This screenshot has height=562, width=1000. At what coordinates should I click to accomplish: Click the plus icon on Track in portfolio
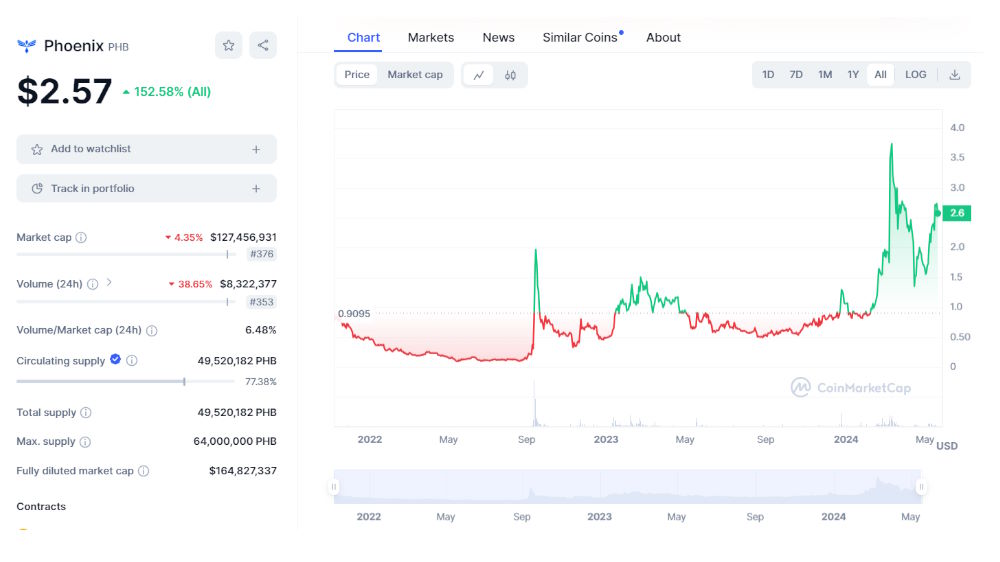256,189
